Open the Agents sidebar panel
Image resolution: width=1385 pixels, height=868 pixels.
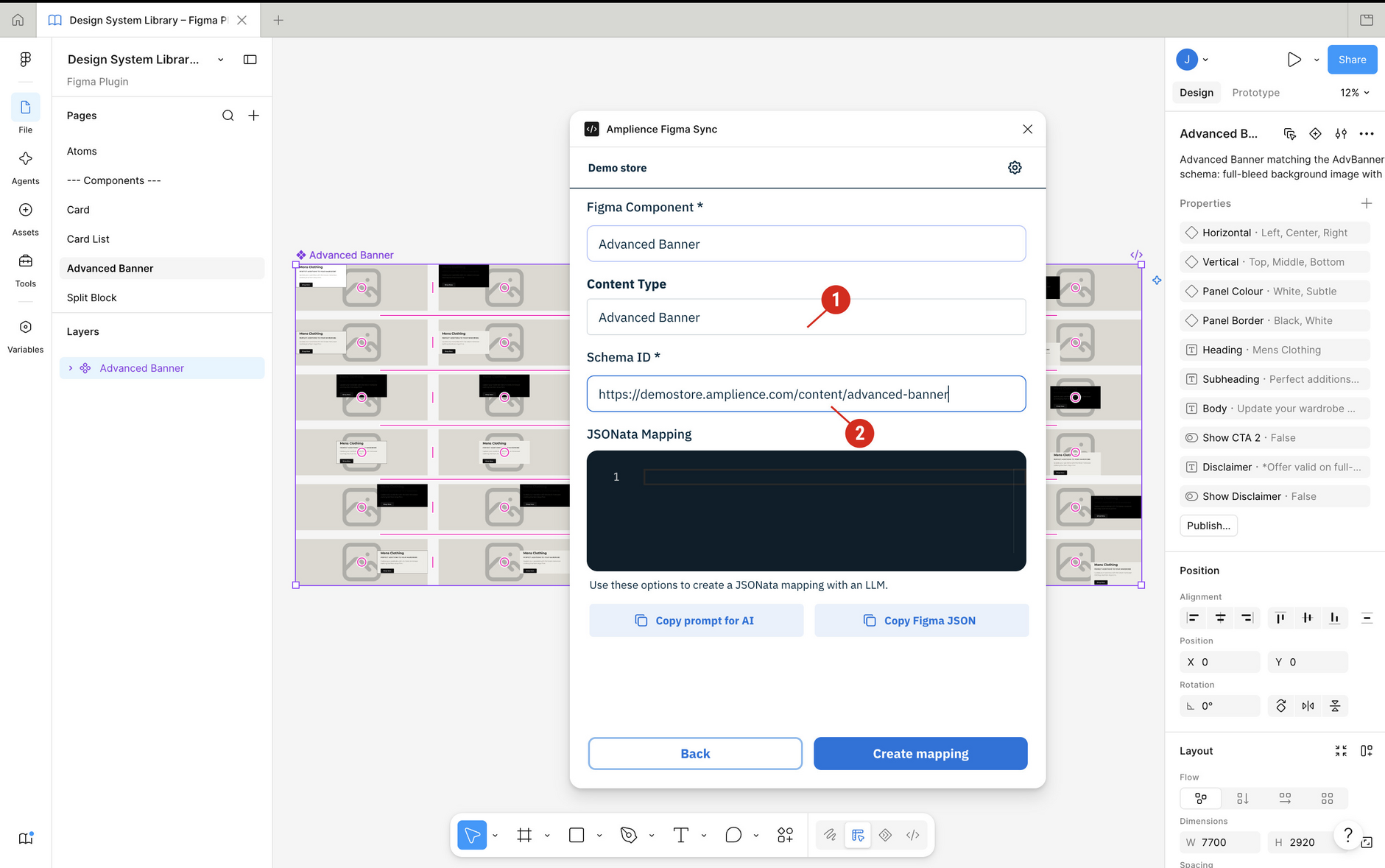[x=25, y=168]
